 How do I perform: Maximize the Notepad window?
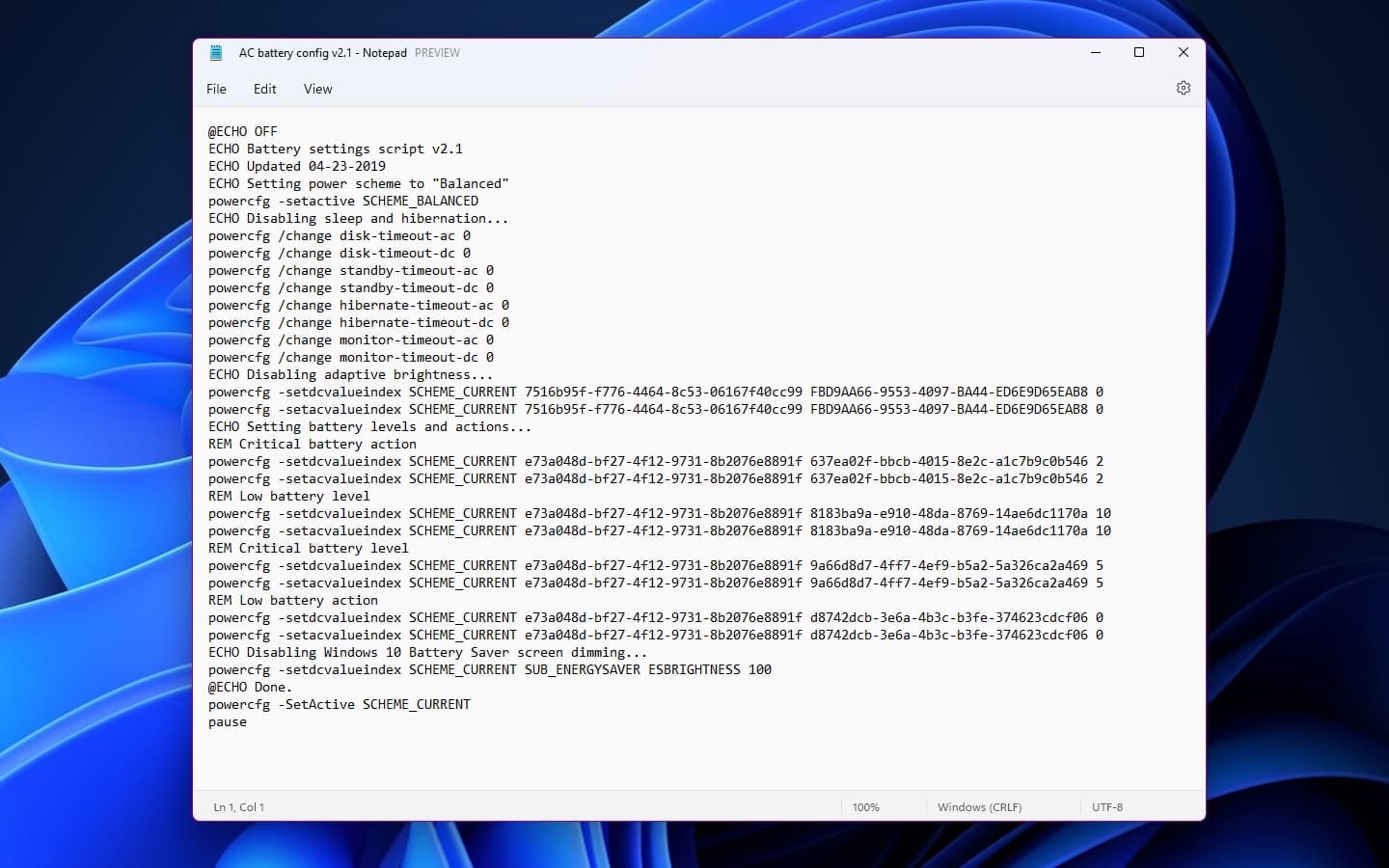pyautogui.click(x=1138, y=52)
